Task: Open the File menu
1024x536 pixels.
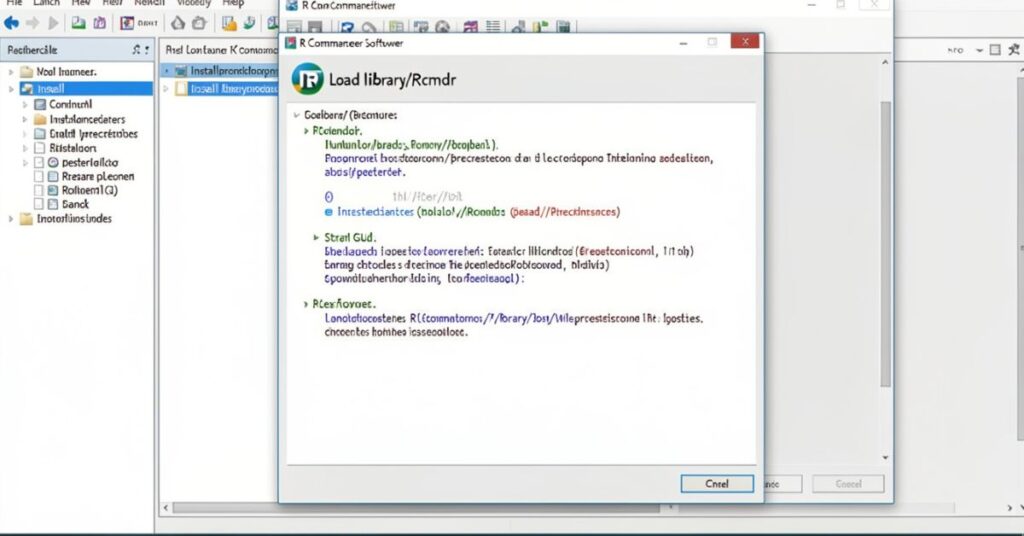Action: point(14,3)
